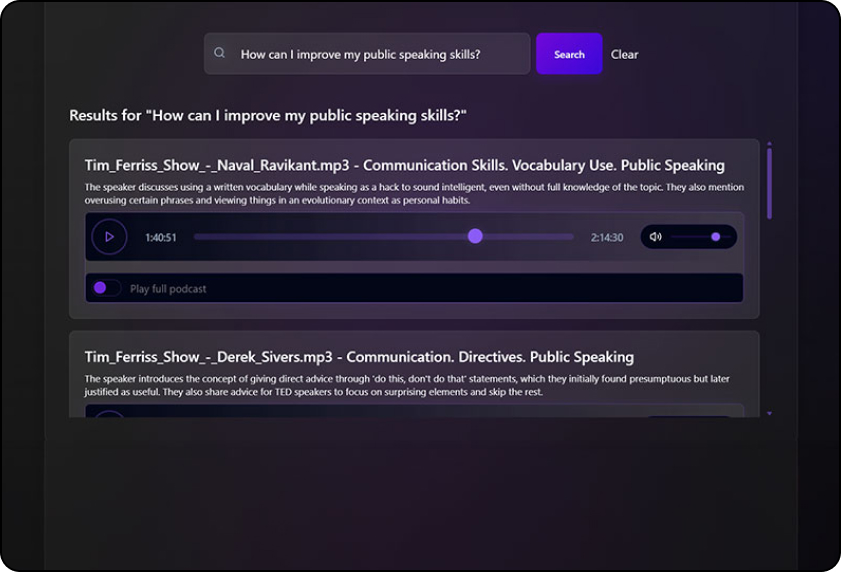Screen dimensions: 841x572
Task: Seek on the Naval Ravikant progress slider
Action: [383, 237]
